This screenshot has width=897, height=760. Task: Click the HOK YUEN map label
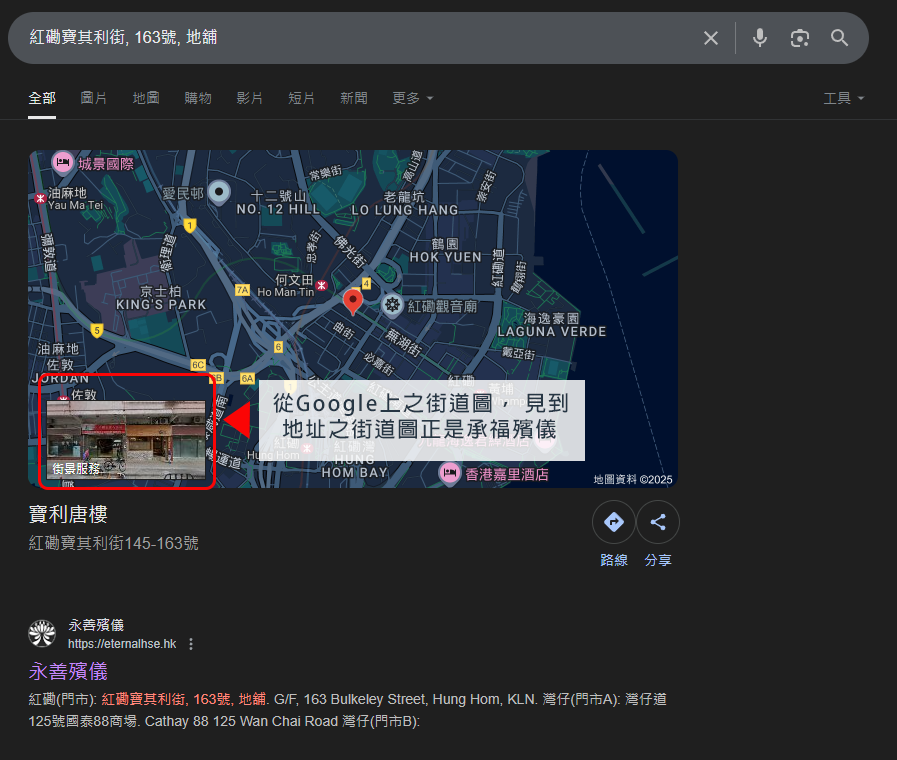click(446, 257)
